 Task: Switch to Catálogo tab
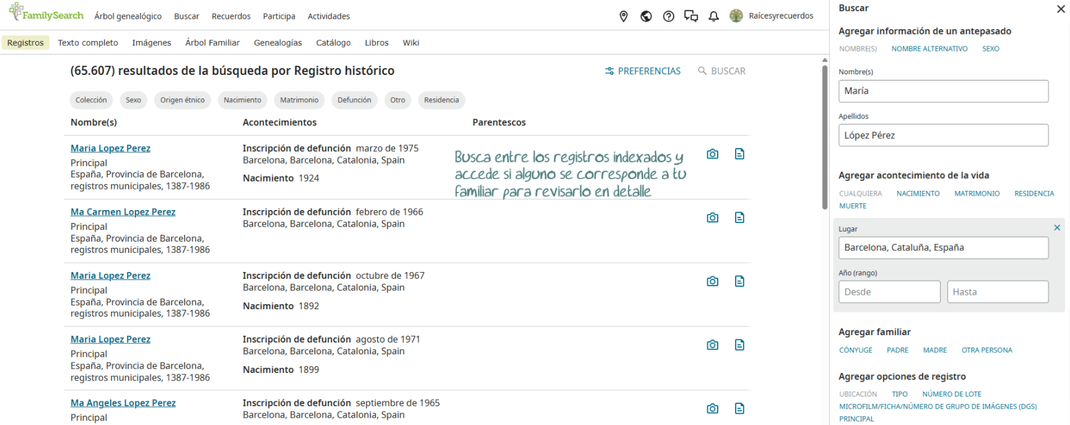tap(333, 42)
